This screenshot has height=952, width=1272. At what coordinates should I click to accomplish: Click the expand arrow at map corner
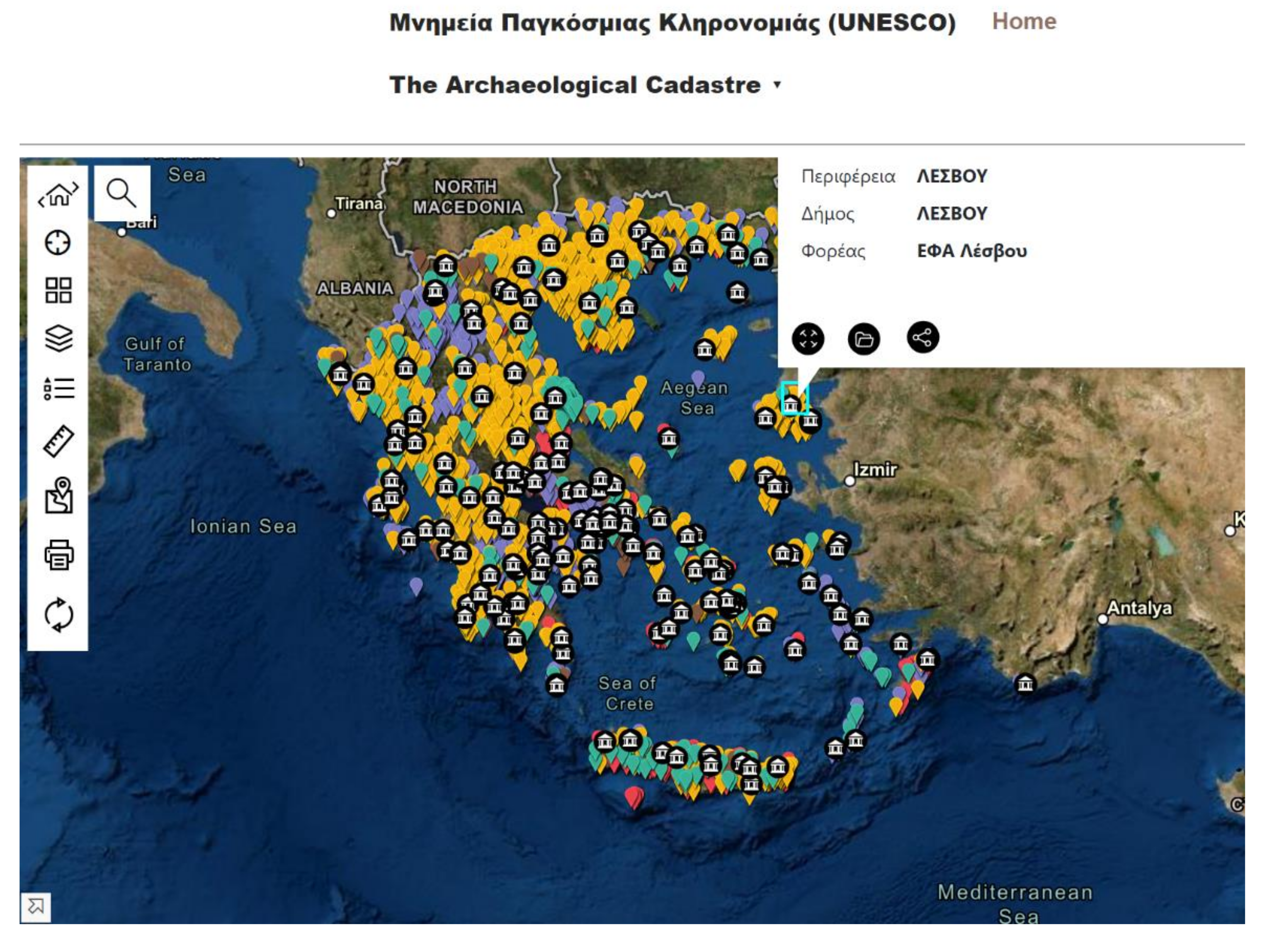(36, 907)
